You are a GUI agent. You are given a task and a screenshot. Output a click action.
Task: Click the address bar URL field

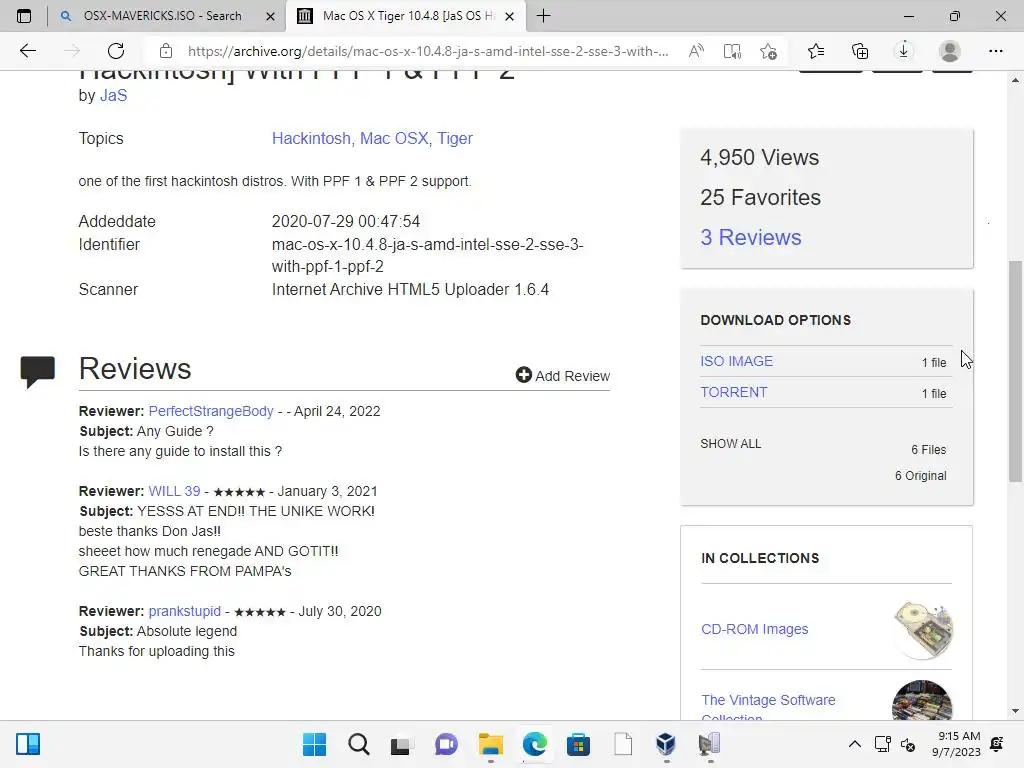coord(428,51)
